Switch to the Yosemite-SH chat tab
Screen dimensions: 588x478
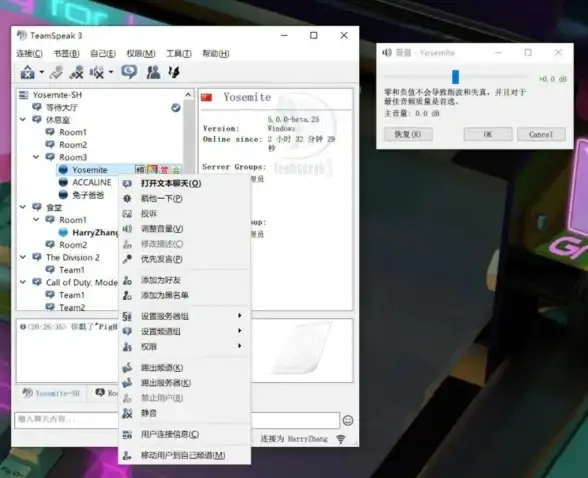(x=51, y=393)
